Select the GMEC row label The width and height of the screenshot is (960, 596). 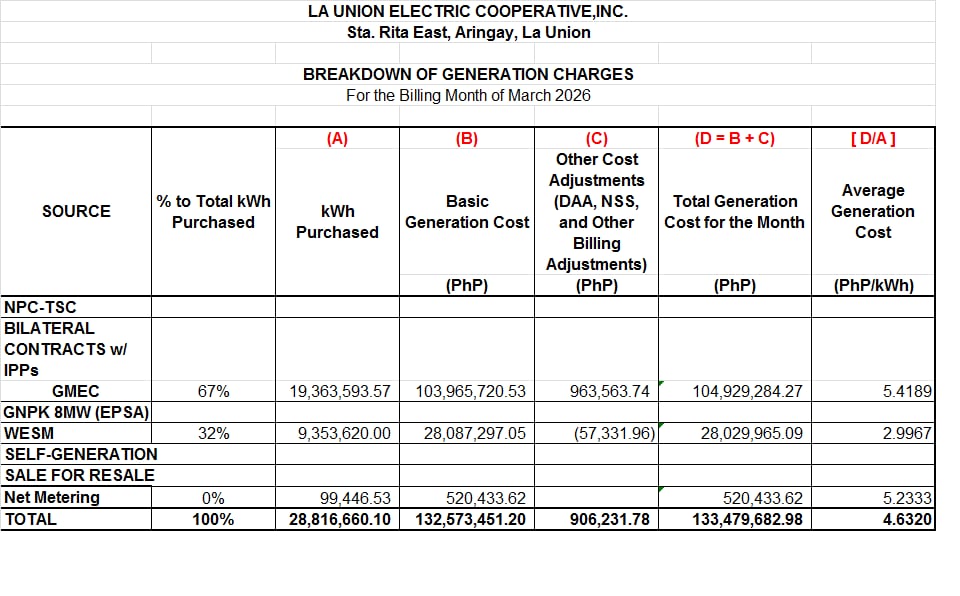[76, 391]
